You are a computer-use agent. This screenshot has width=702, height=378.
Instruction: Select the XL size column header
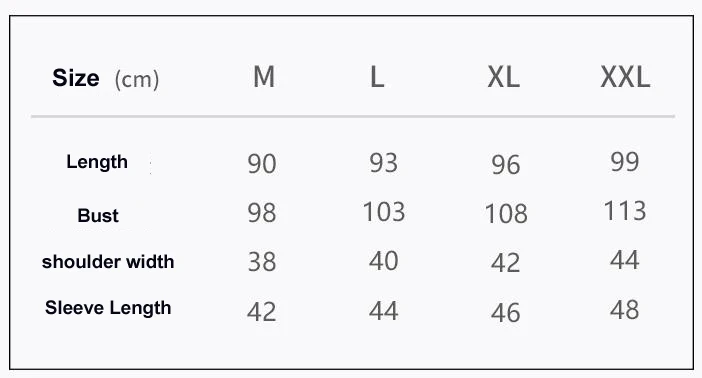504,77
